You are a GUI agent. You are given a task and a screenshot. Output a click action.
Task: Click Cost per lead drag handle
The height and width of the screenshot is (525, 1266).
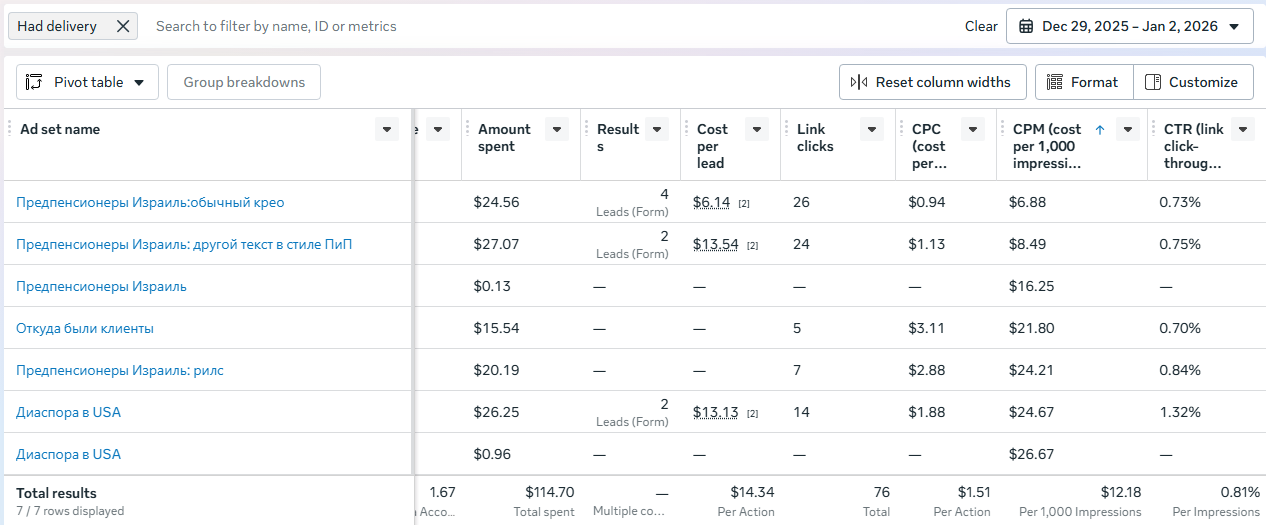click(687, 128)
